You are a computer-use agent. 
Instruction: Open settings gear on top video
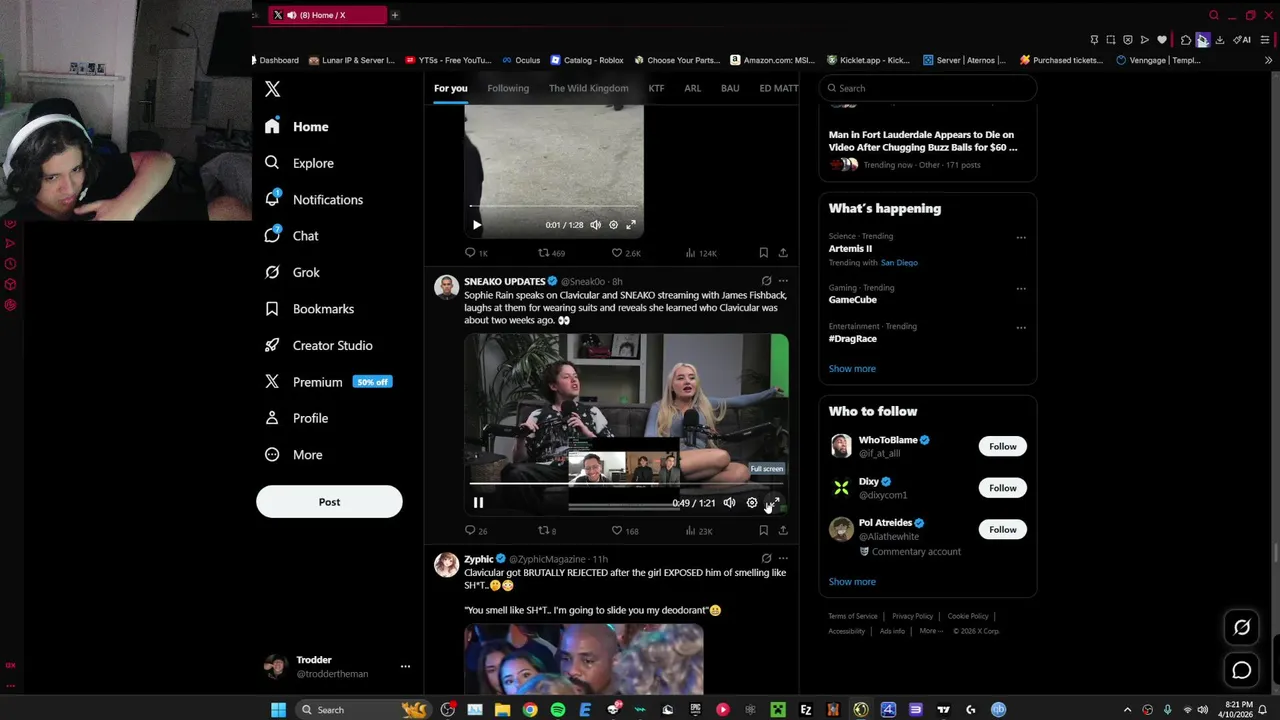[613, 225]
